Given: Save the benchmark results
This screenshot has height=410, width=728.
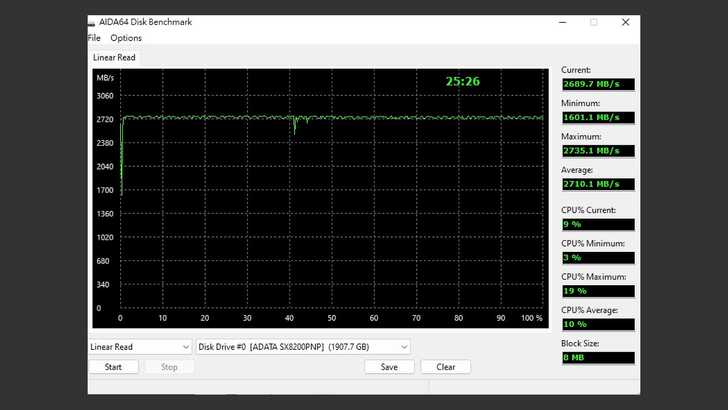Looking at the screenshot, I should pos(389,367).
